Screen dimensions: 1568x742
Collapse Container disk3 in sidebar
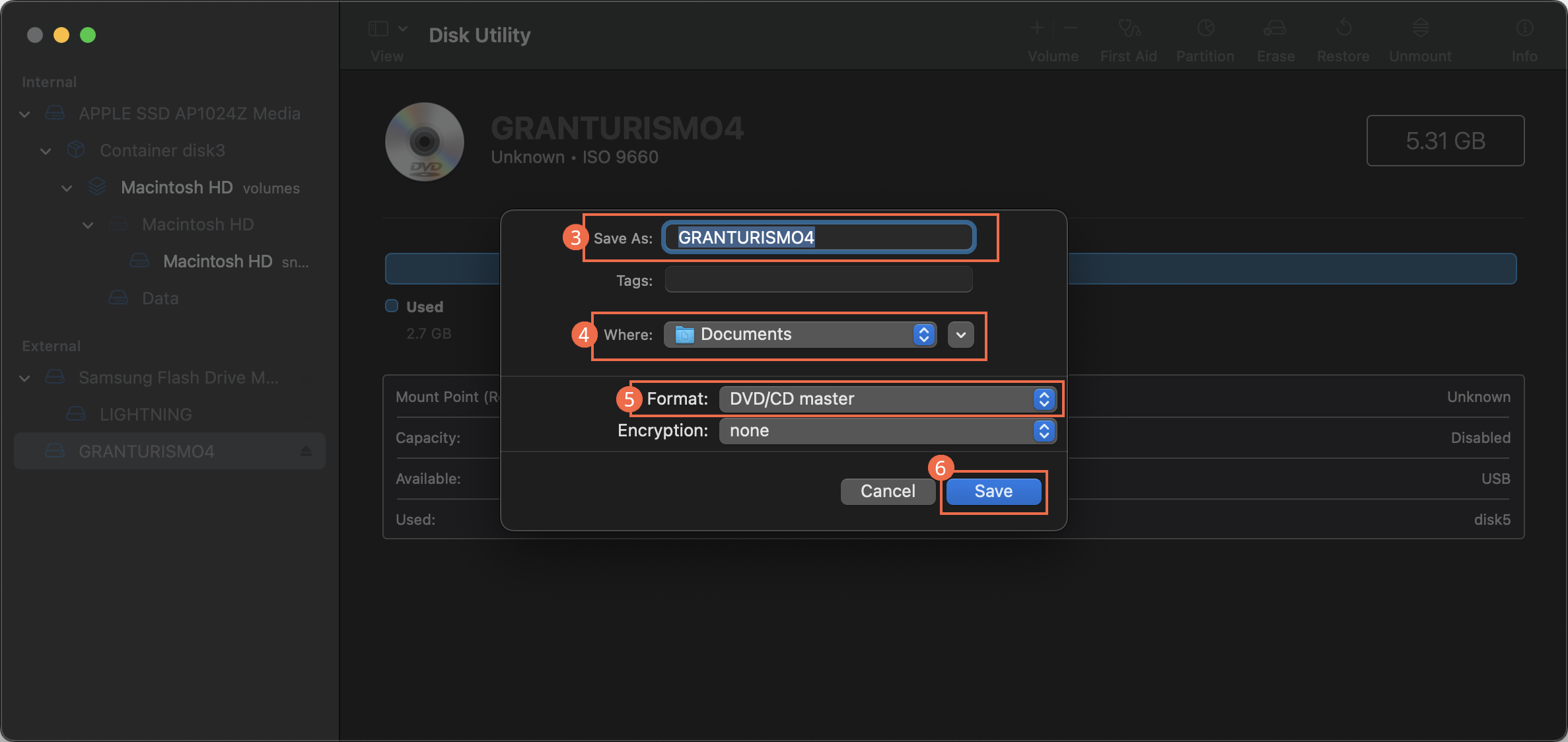pyautogui.click(x=46, y=151)
